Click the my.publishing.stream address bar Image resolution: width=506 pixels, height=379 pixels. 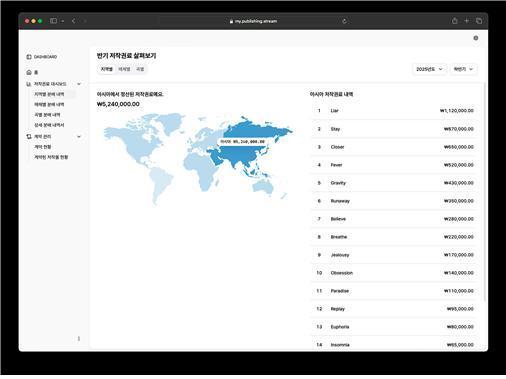coord(253,21)
